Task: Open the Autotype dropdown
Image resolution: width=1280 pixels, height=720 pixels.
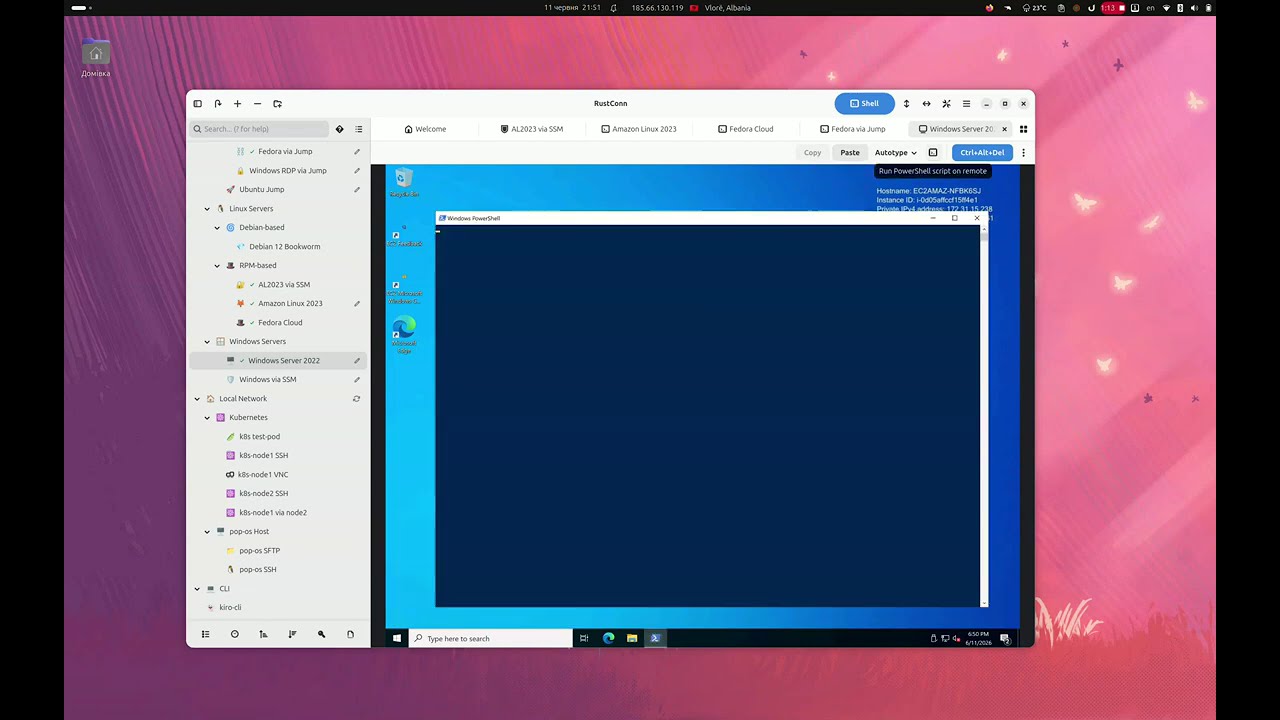Action: 895,153
